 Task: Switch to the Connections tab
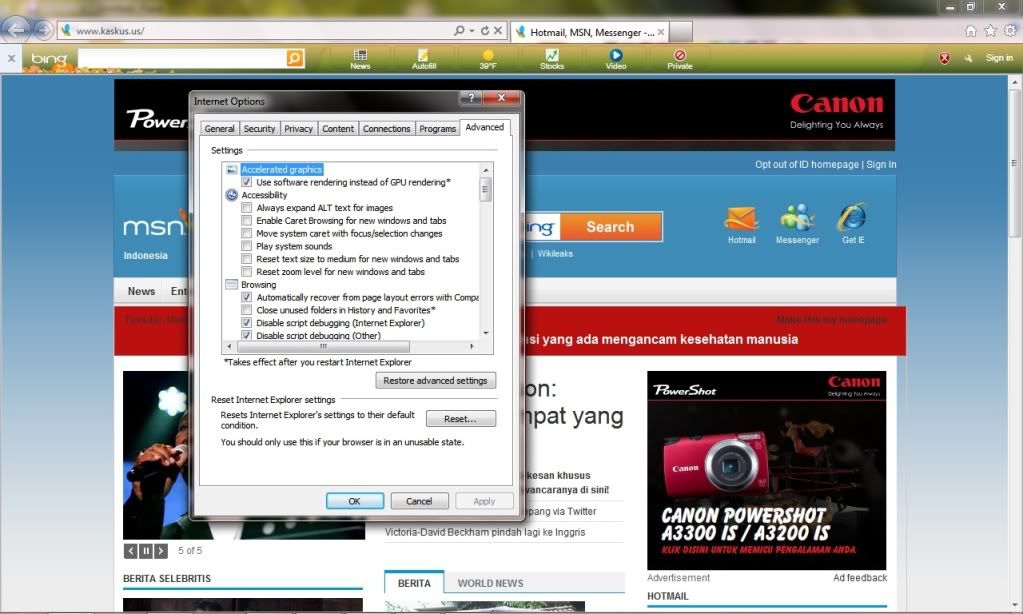click(x=386, y=129)
